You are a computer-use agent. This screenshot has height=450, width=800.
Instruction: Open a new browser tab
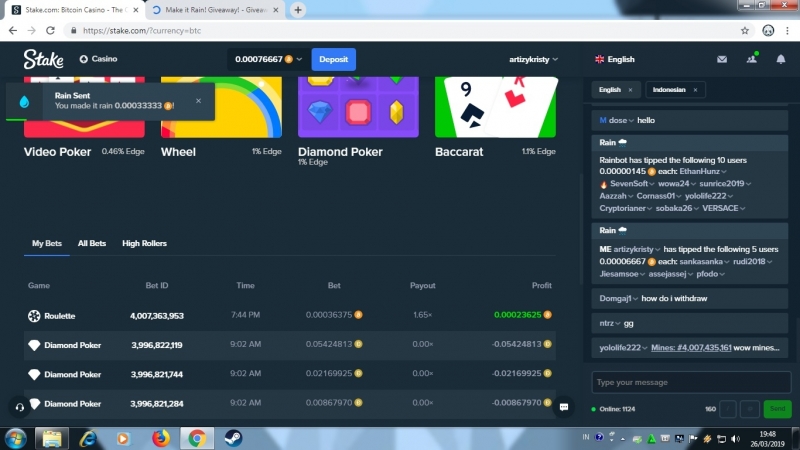coord(298,10)
